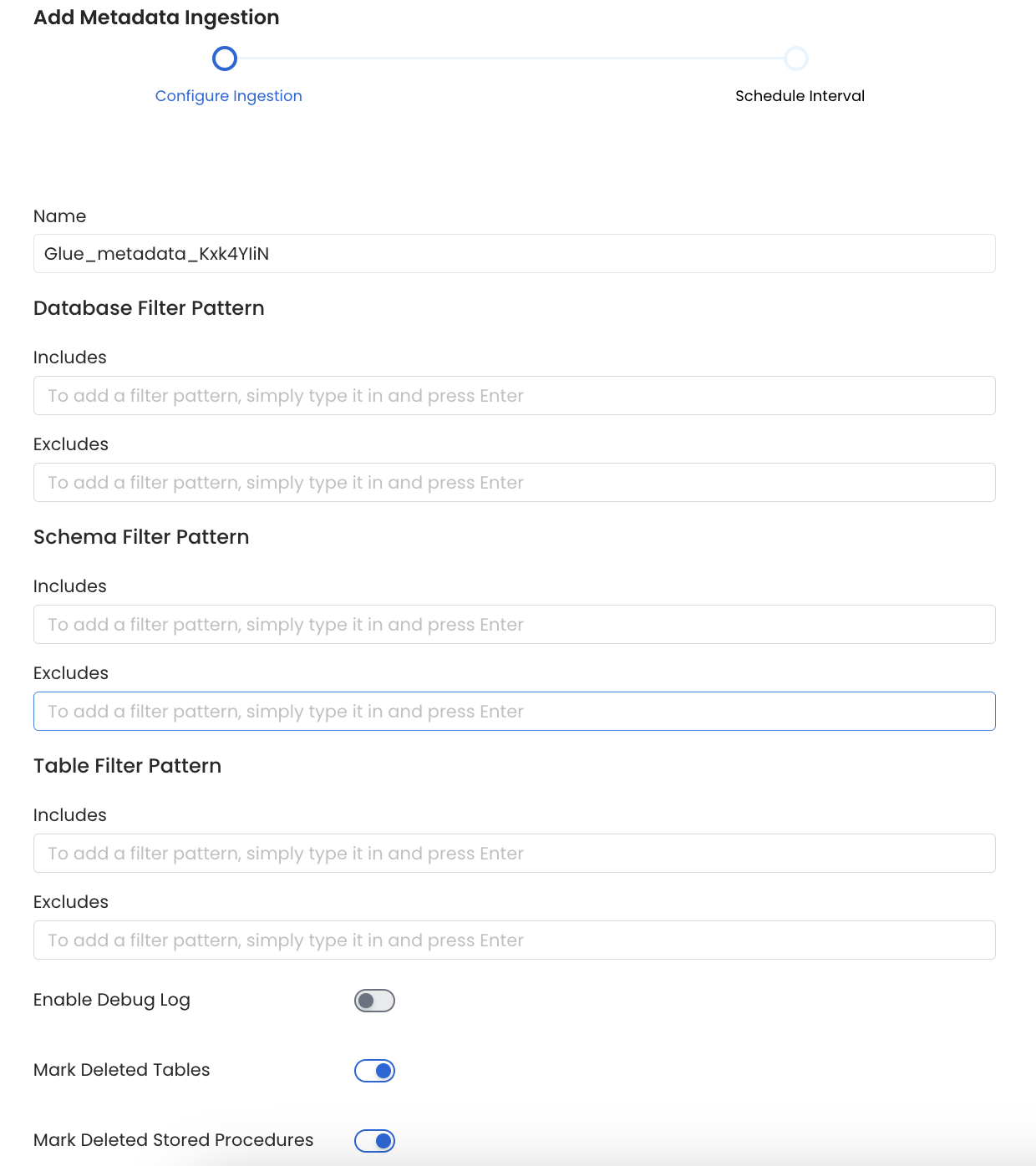1036x1166 pixels.
Task: Select the ingestion name Glue_metadata_Kxk4YIiN
Action: point(156,253)
